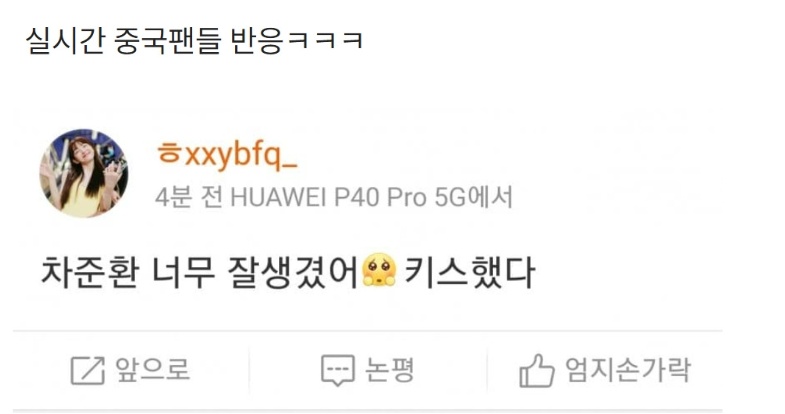785x414 pixels.
Task: Click the word 잘생겼어 in the post
Action: click(x=293, y=272)
